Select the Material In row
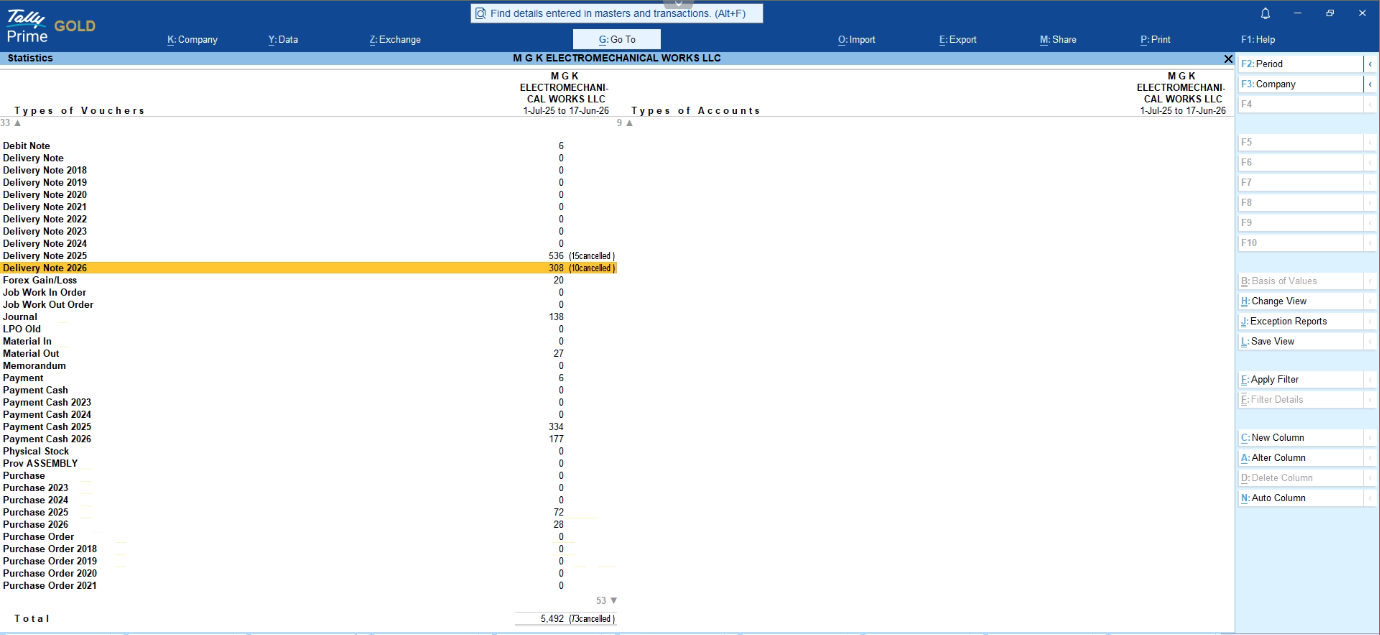1380x635 pixels. pyautogui.click(x=308, y=342)
